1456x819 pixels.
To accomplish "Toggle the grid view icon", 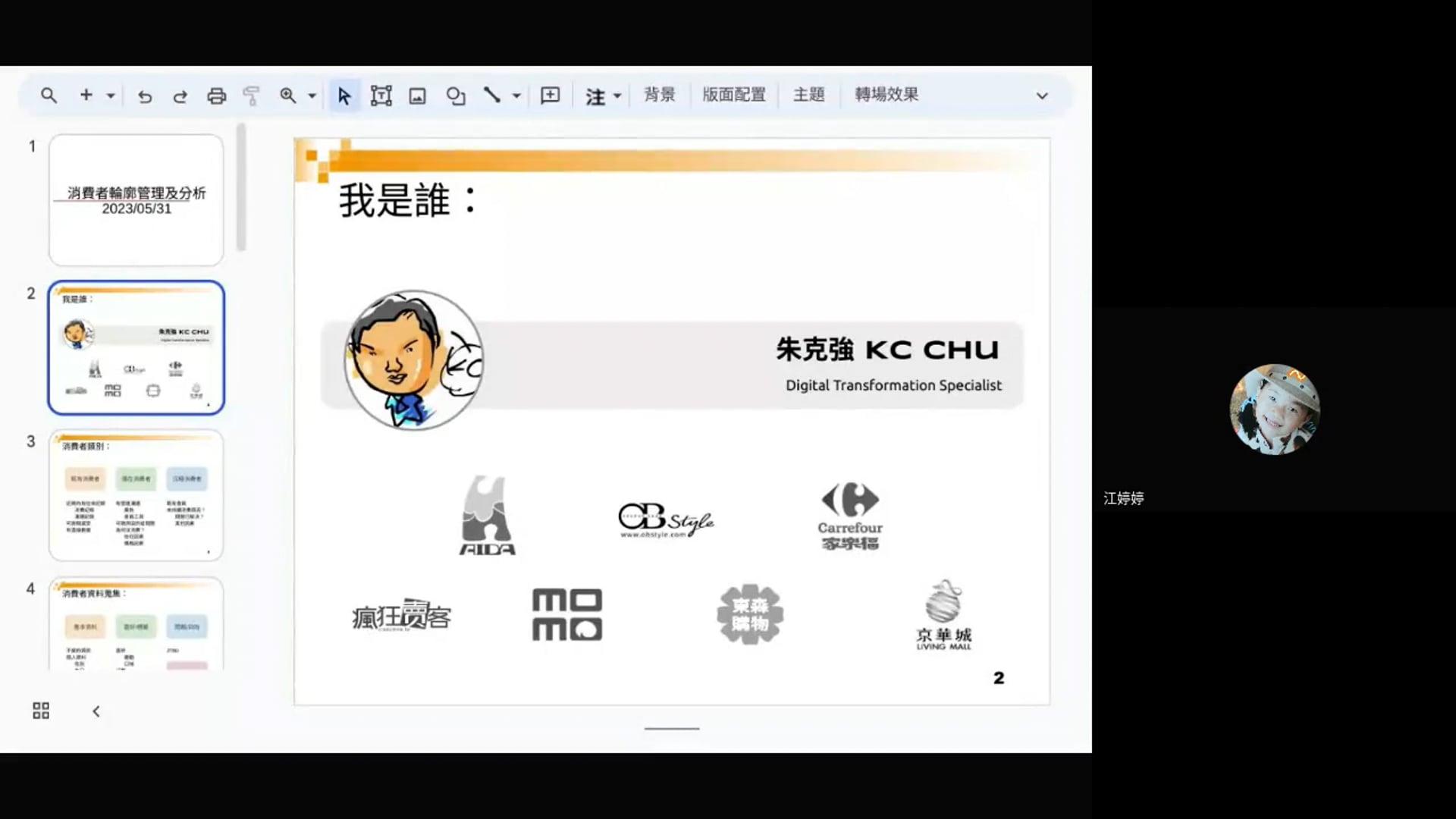I will [x=41, y=711].
